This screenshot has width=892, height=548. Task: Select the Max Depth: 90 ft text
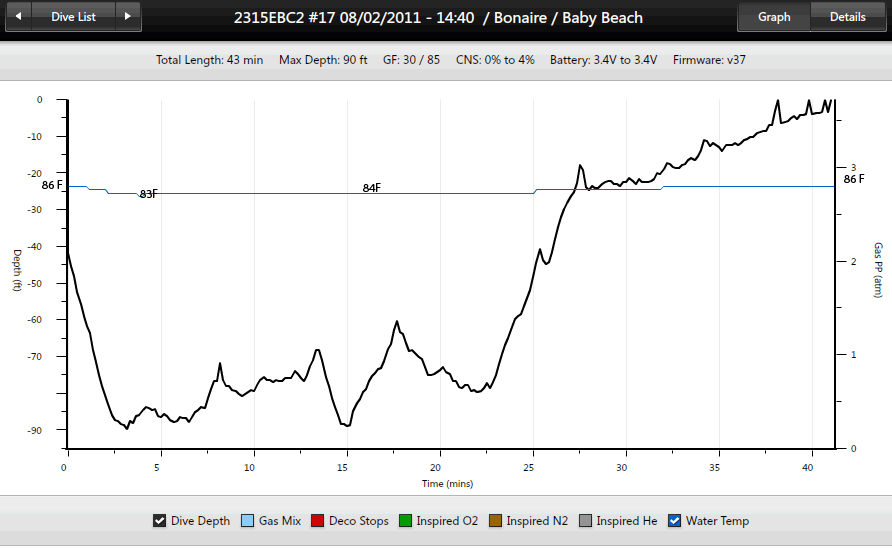click(323, 60)
